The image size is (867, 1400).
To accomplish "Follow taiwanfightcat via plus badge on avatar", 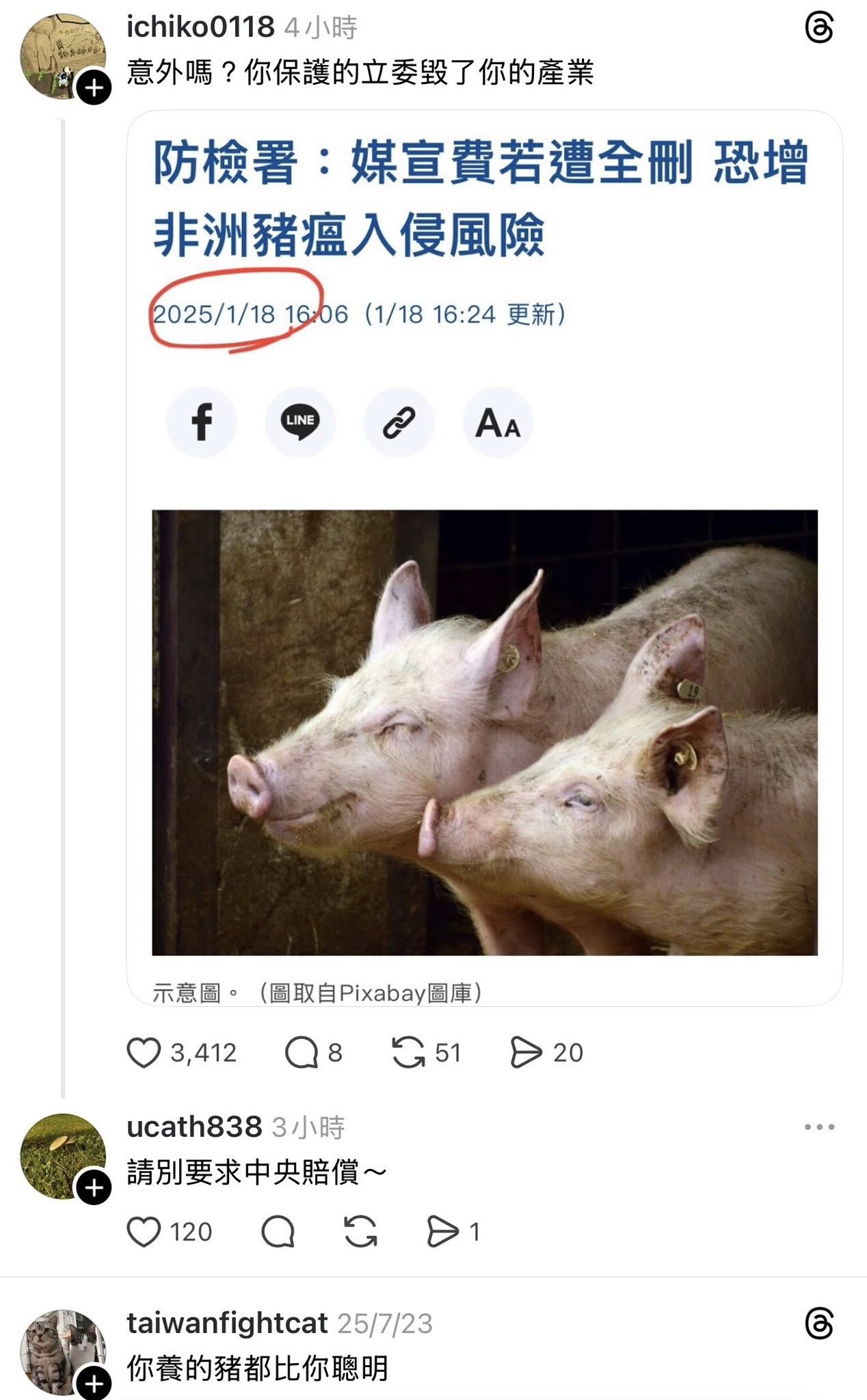I will (x=94, y=1384).
